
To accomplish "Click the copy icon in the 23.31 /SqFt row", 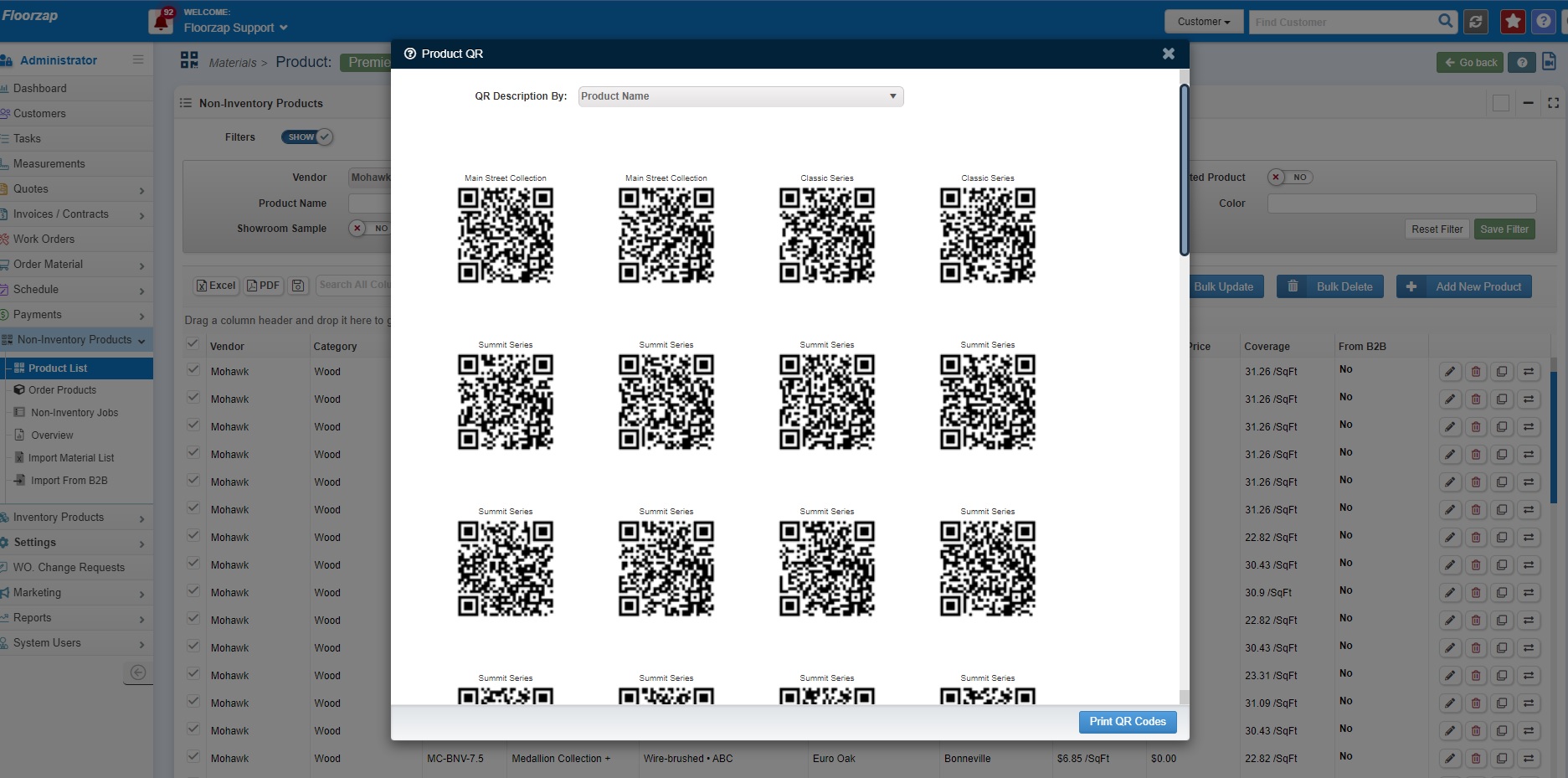I will 1502,676.
